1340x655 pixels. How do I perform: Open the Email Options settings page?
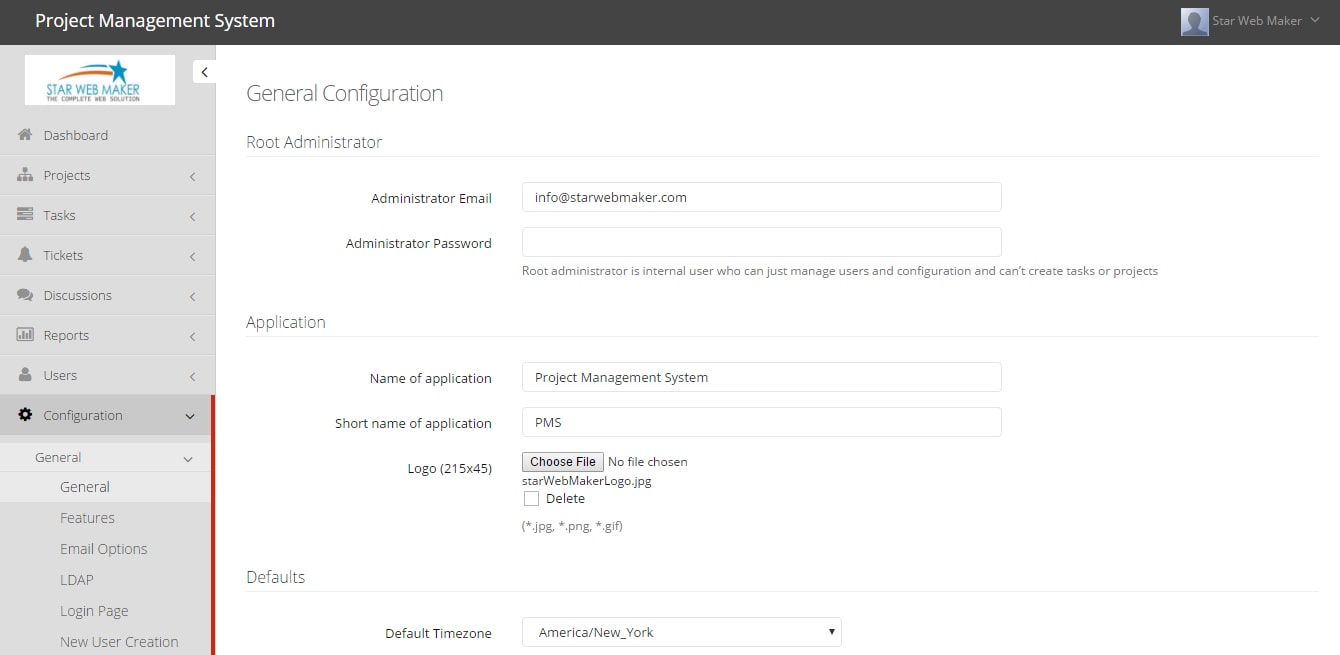pos(103,549)
